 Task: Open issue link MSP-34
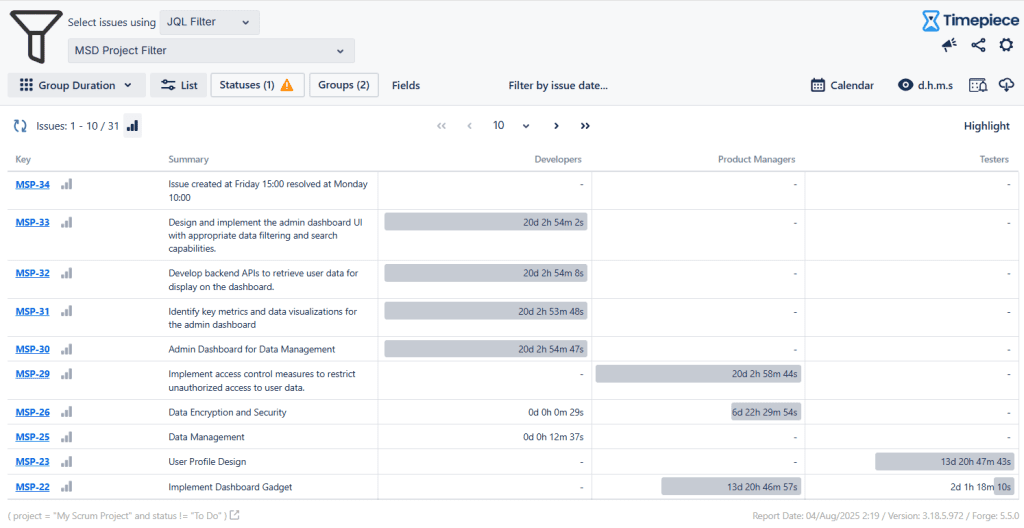[x=33, y=184]
